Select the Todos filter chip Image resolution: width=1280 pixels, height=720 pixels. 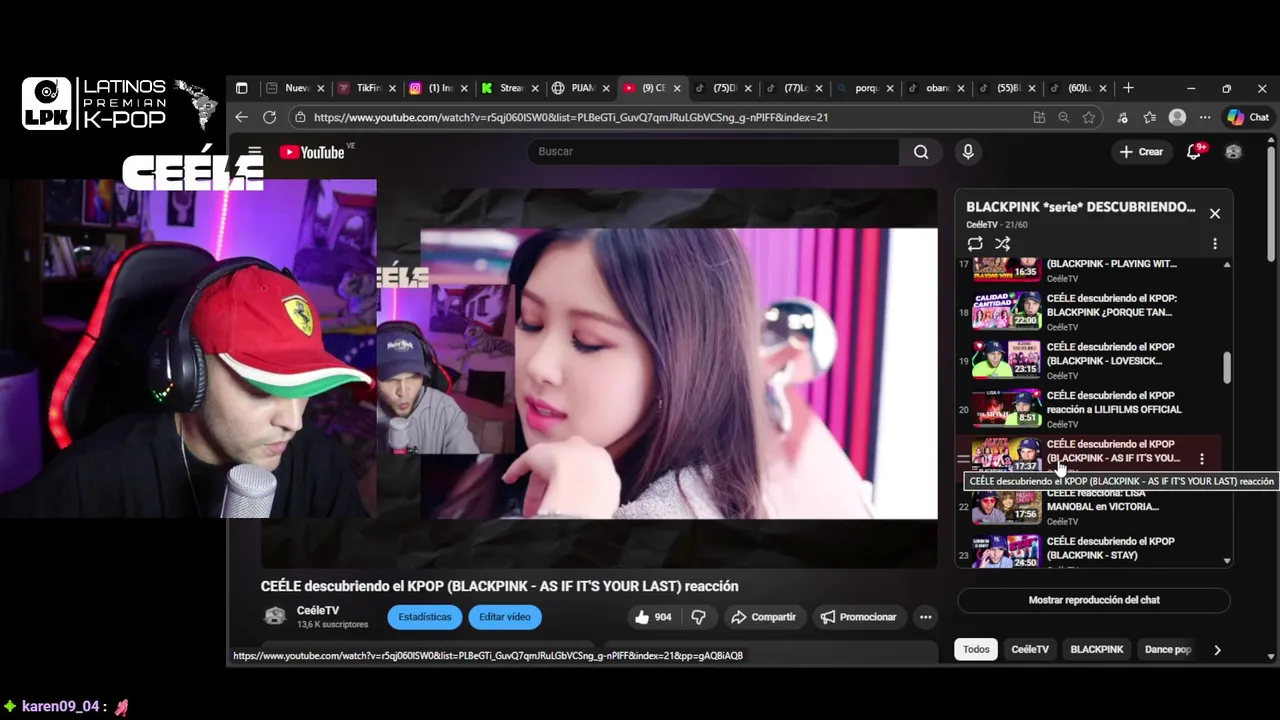(976, 649)
